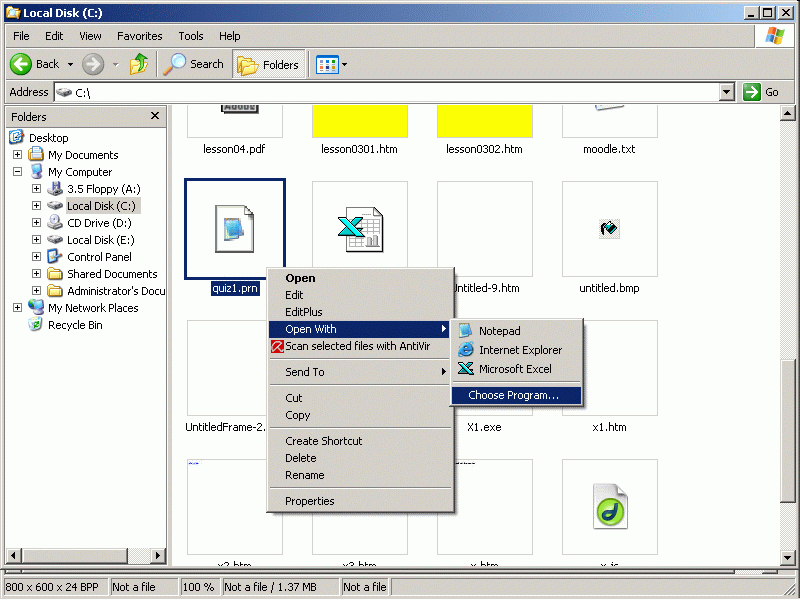Open the Search toolbar tool
Screen dimensions: 800x600
coord(195,64)
